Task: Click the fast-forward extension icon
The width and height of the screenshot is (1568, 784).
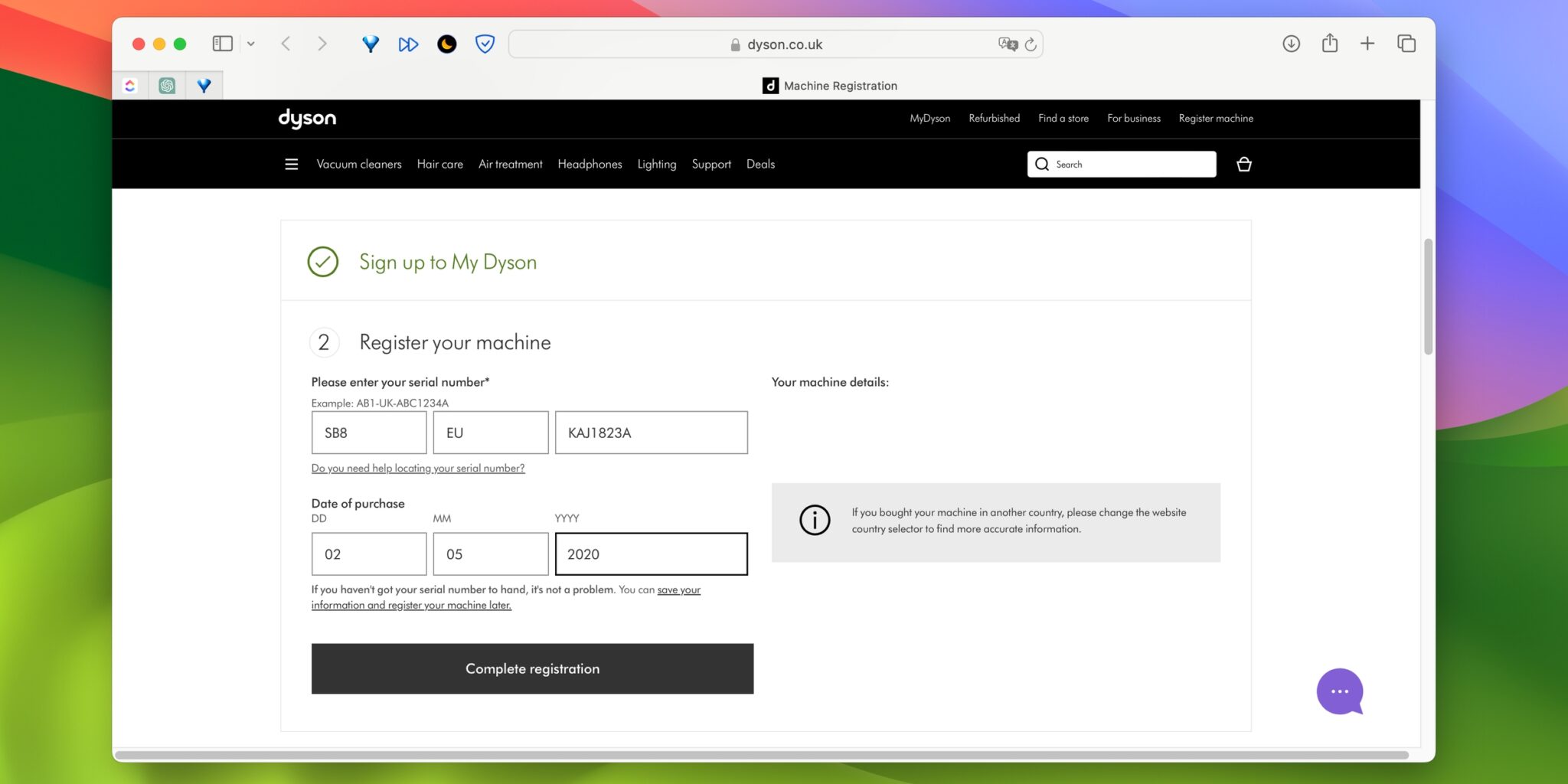Action: 409,44
